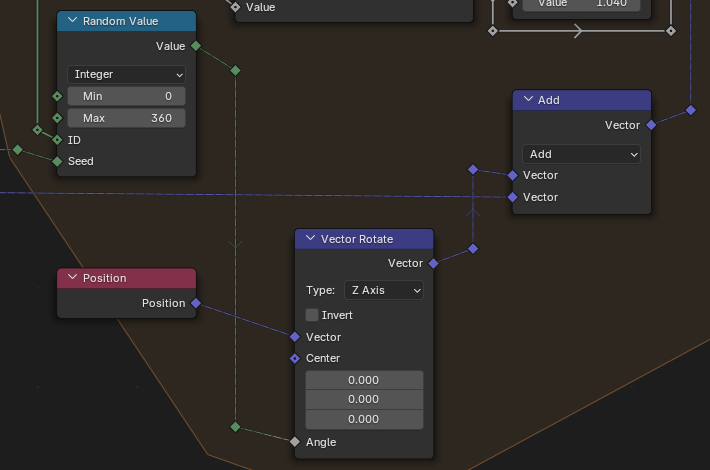The height and width of the screenshot is (470, 710).
Task: Click the Random Value output socket
Action: click(196, 46)
